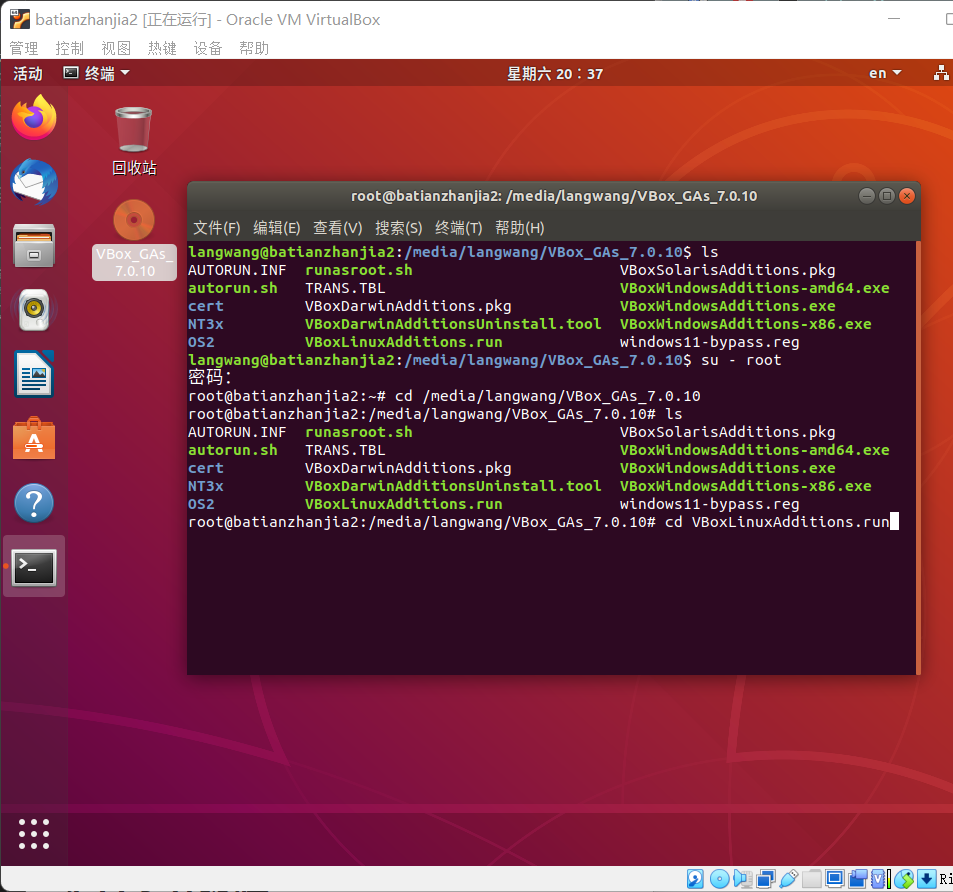953x892 pixels.
Task: Click the terminal title bar text
Action: pyautogui.click(x=554, y=196)
